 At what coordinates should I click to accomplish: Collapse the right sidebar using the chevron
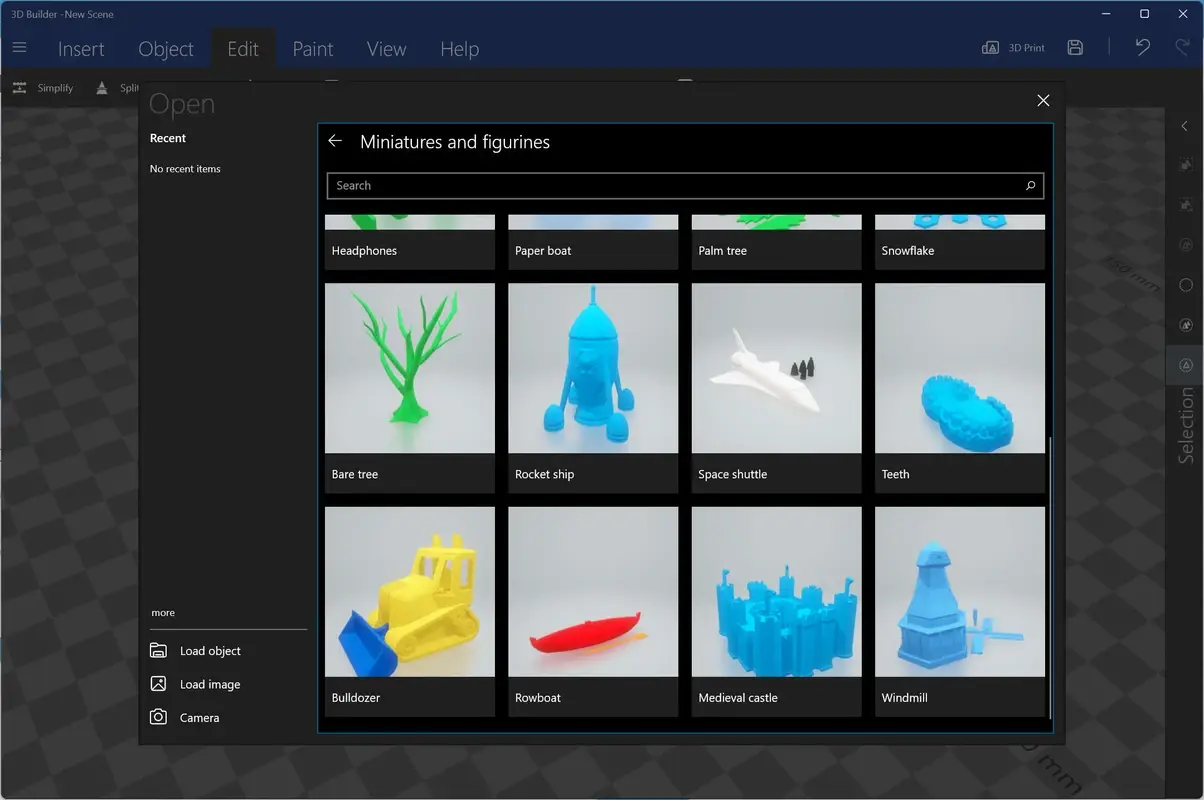click(1185, 126)
